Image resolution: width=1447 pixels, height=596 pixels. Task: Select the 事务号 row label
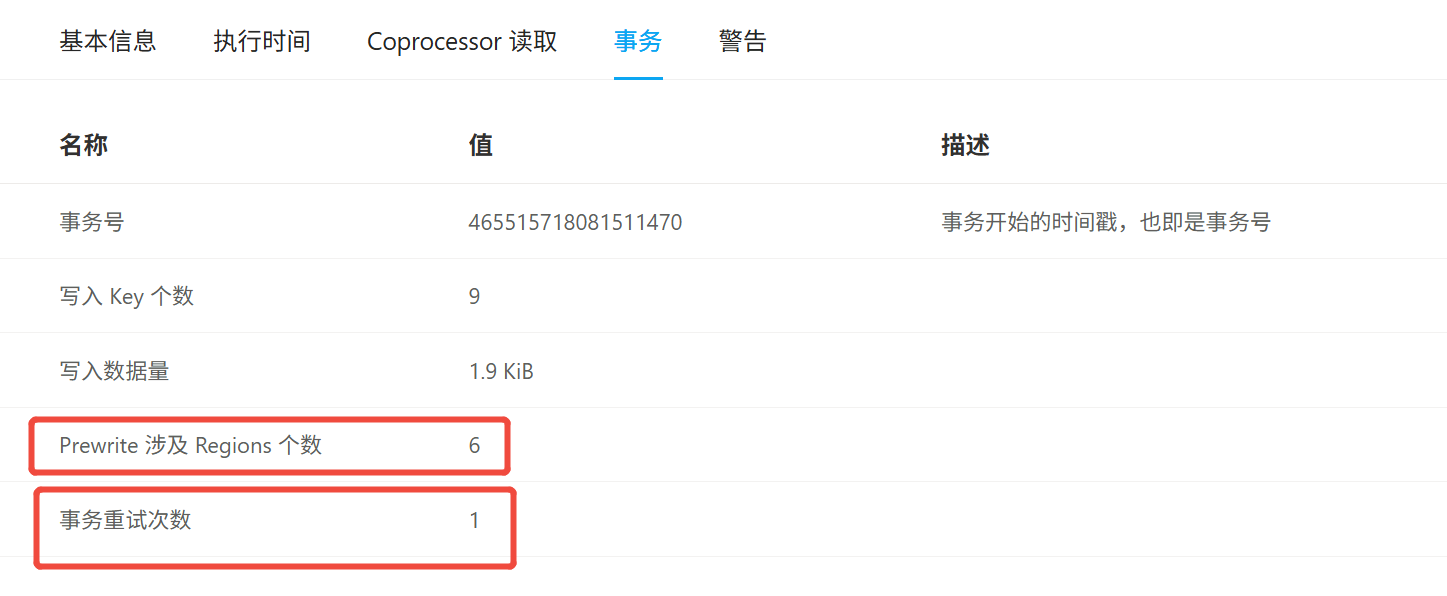coord(92,222)
